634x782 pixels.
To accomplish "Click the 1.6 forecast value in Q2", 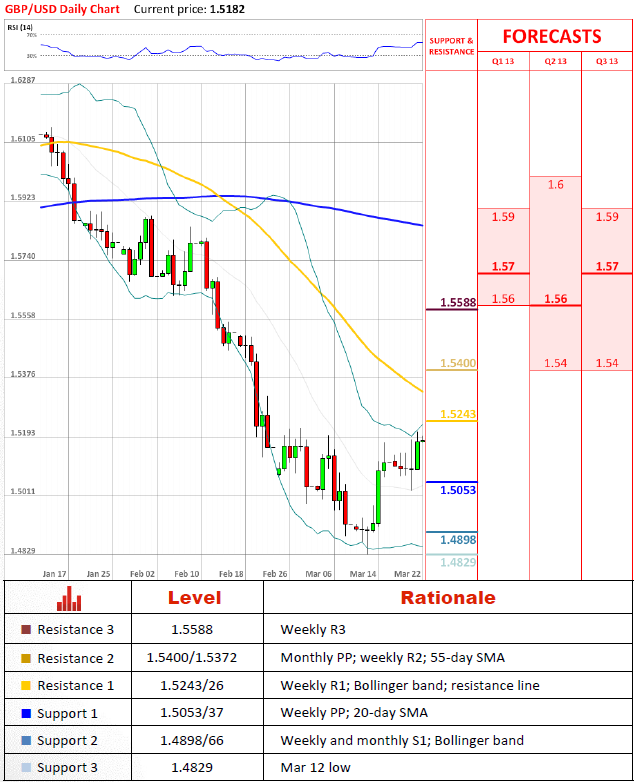I will click(x=556, y=185).
